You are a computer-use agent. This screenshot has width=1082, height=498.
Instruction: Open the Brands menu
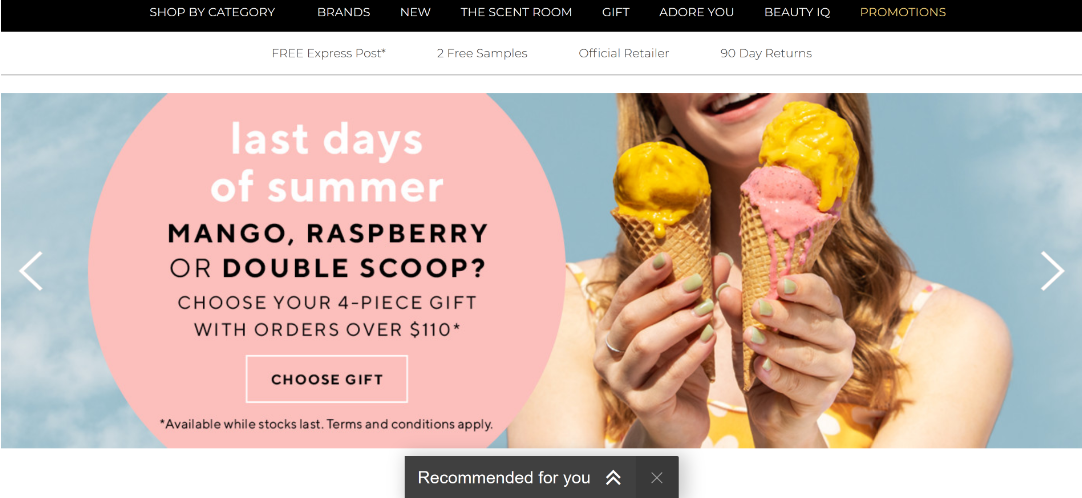coord(344,12)
